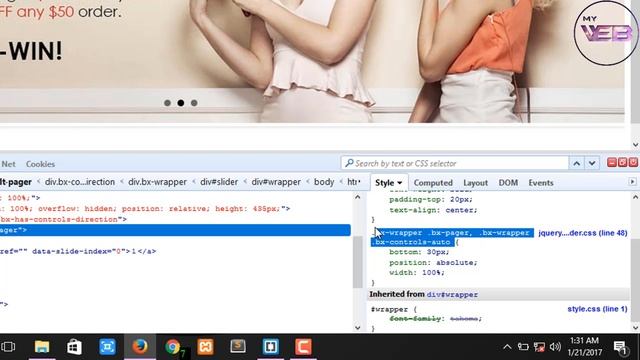Click the struck-through font-family property
Viewport: 640px width, 360px height.
tap(436, 318)
